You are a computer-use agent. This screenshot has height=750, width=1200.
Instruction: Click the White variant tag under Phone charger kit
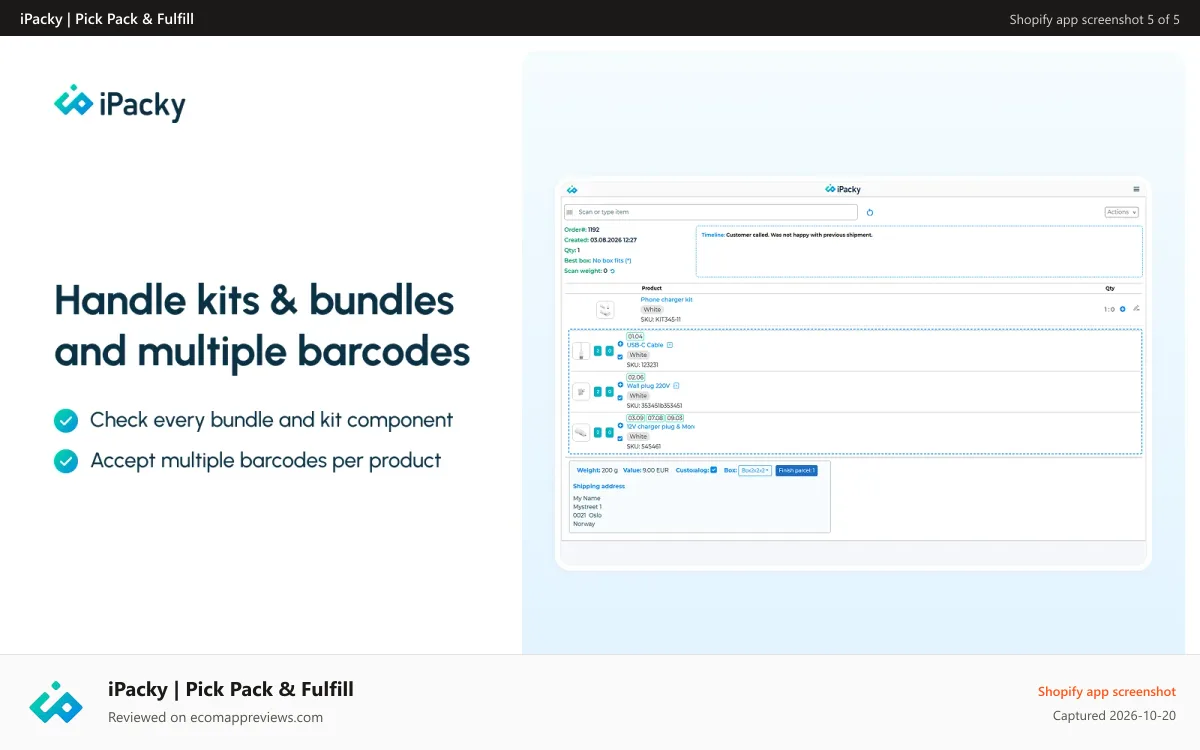pyautogui.click(x=652, y=310)
